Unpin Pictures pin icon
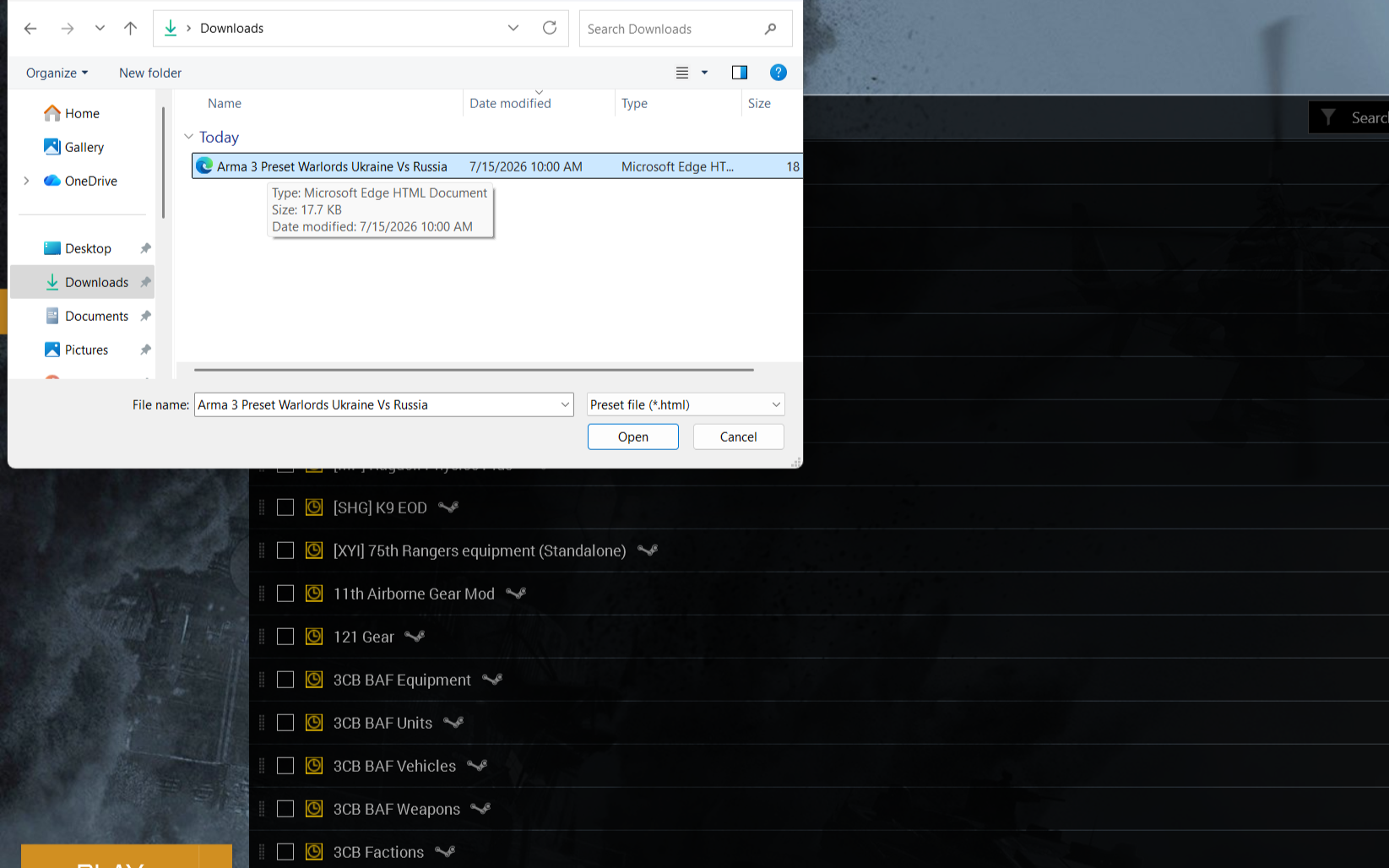 (x=145, y=350)
